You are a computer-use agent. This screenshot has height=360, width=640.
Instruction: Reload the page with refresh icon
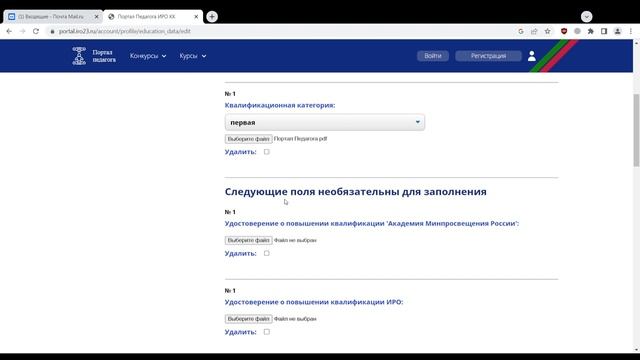pyautogui.click(x=36, y=31)
